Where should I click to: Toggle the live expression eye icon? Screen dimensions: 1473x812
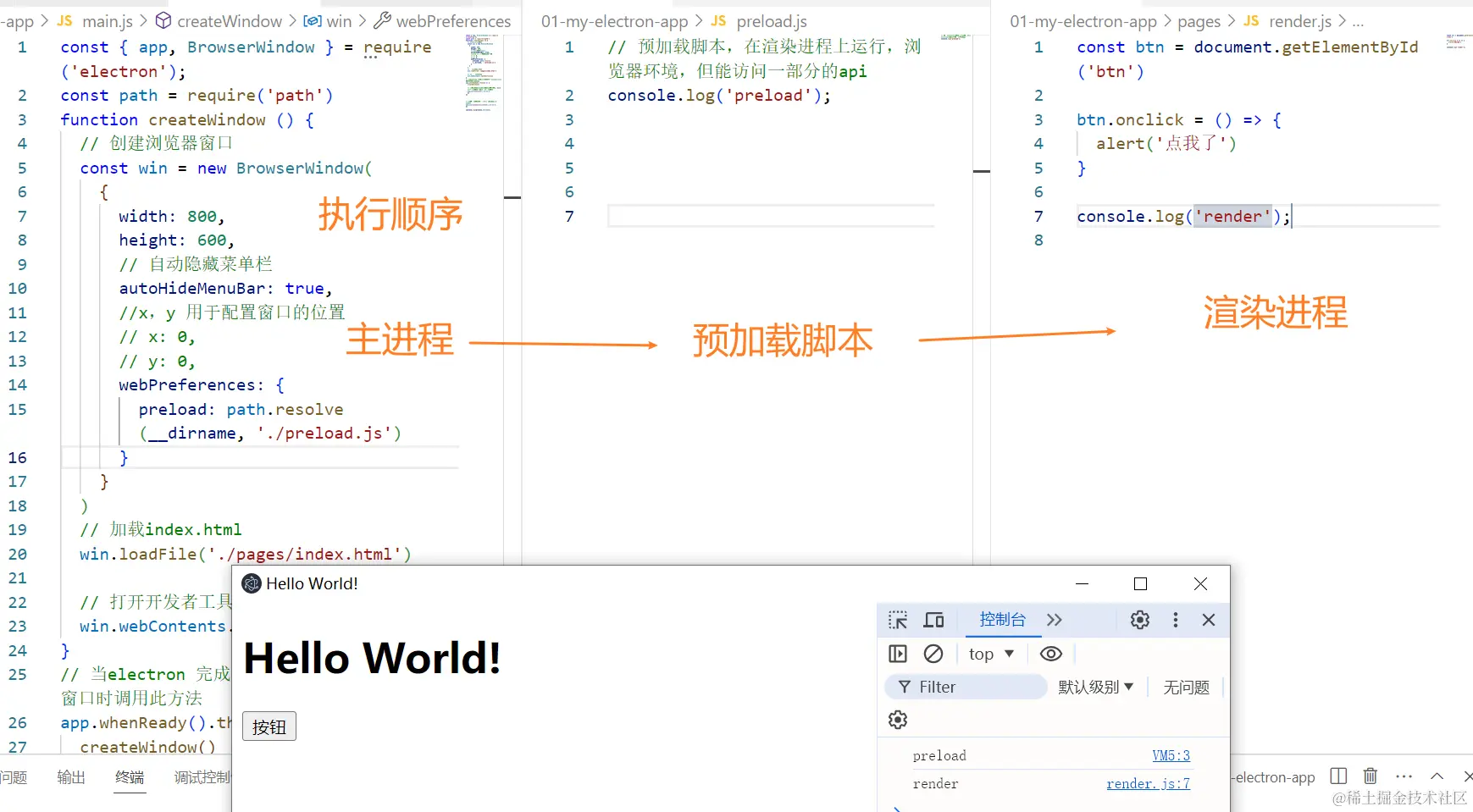[1051, 654]
